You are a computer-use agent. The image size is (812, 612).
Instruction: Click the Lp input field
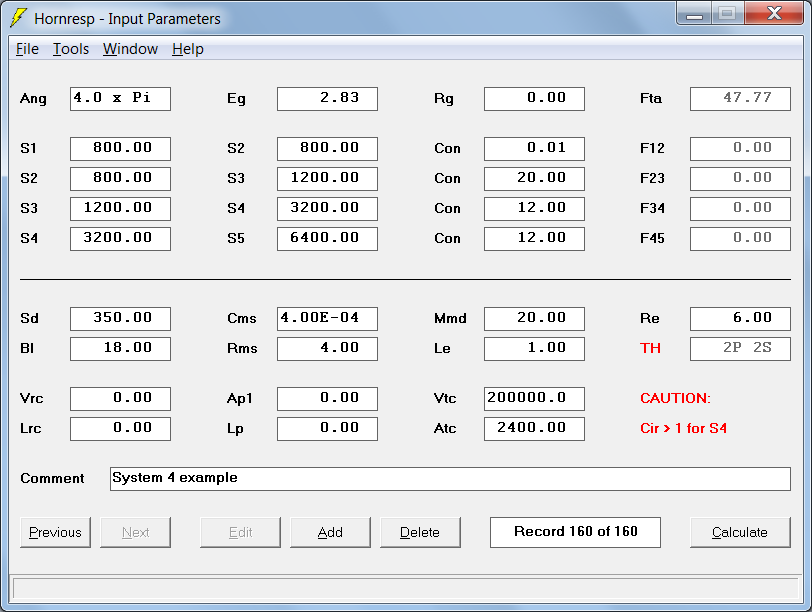point(327,429)
